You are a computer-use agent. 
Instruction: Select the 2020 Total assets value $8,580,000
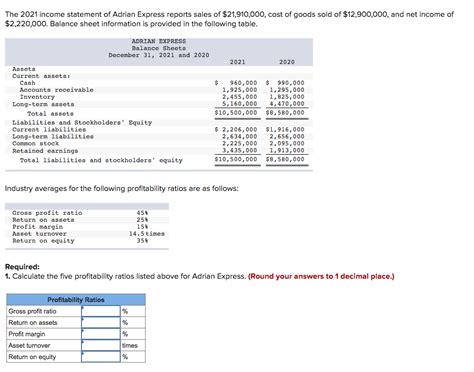(285, 113)
